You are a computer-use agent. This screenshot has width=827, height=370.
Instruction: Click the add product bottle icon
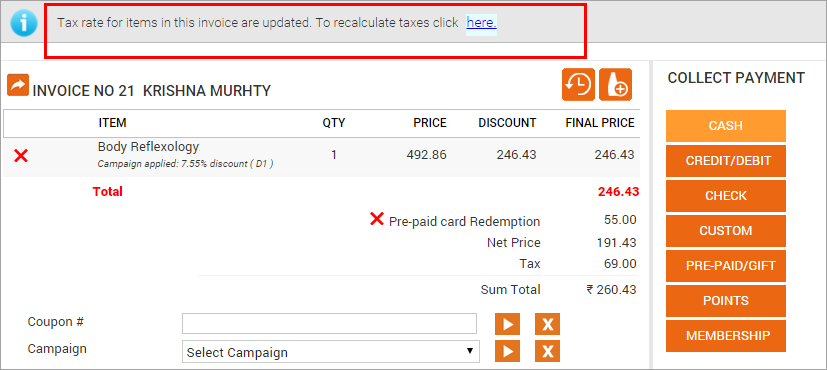(x=616, y=84)
